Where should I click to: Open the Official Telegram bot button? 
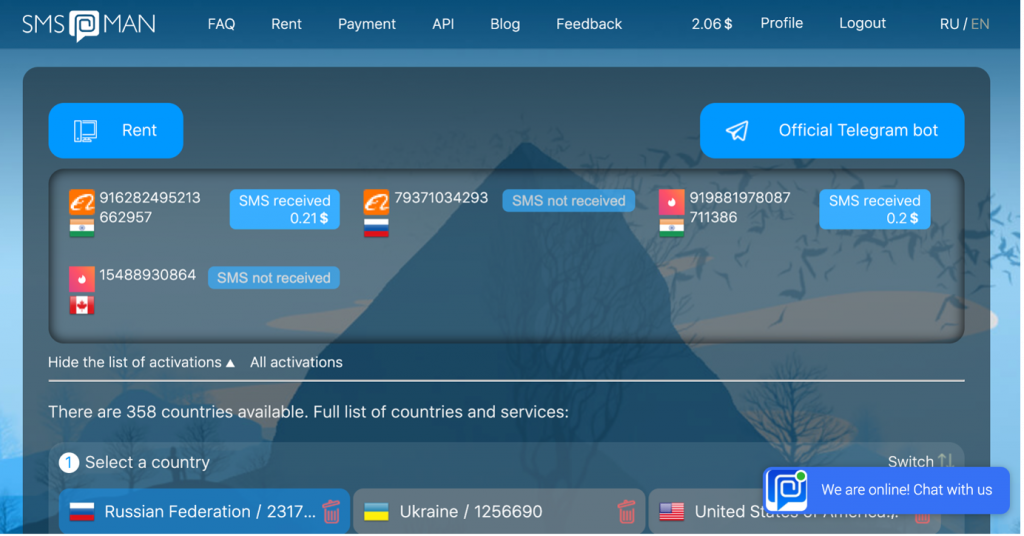click(x=831, y=130)
